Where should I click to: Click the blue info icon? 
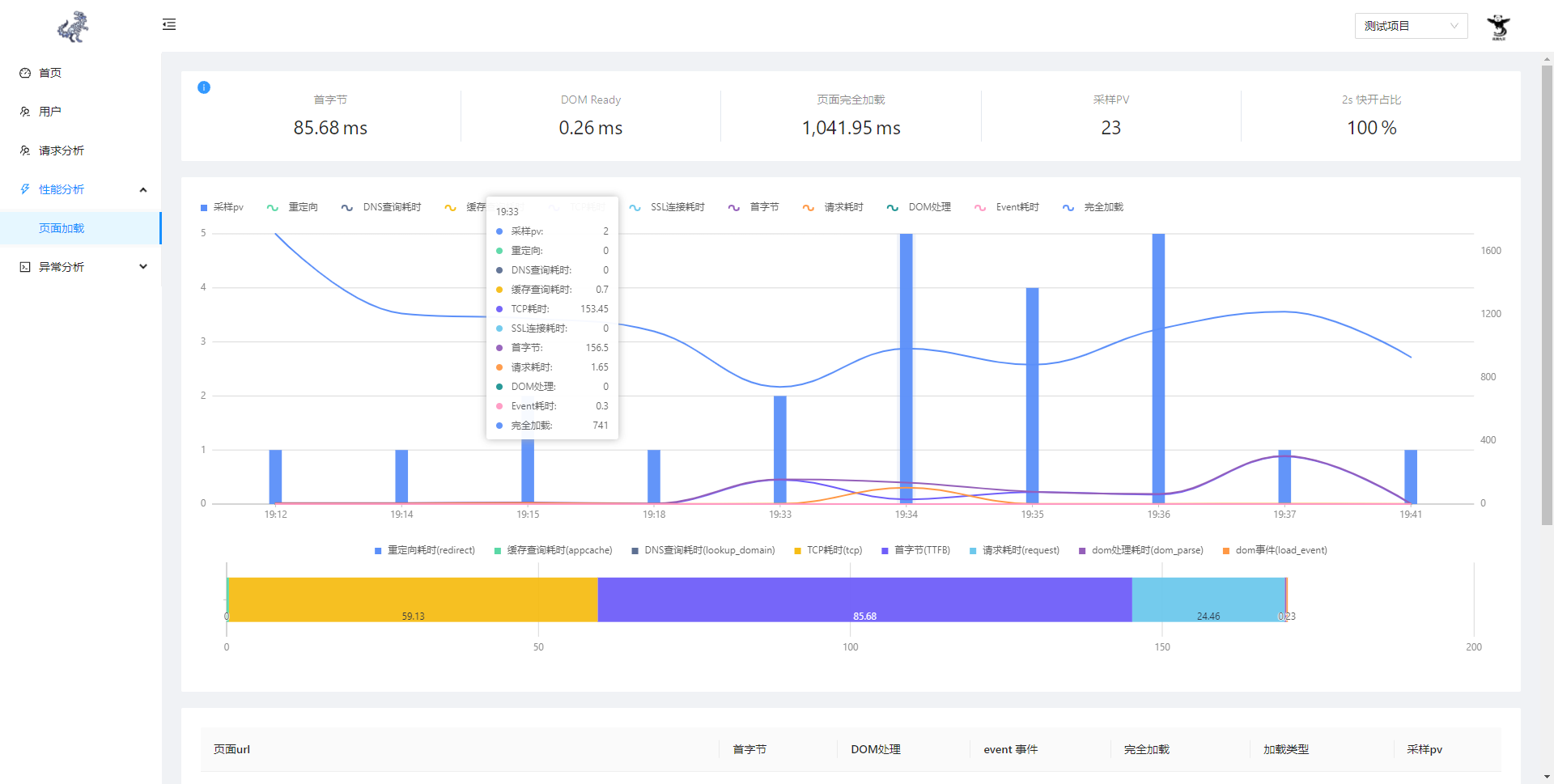coord(204,87)
